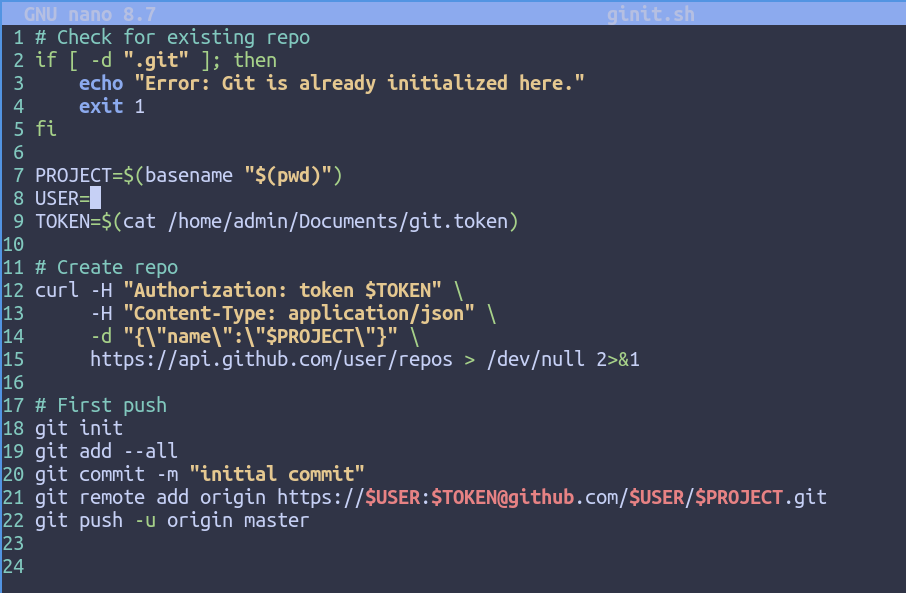Click the JSON name $PROJECT payload on line 14
Image resolution: width=906 pixels, height=593 pixels.
261,336
